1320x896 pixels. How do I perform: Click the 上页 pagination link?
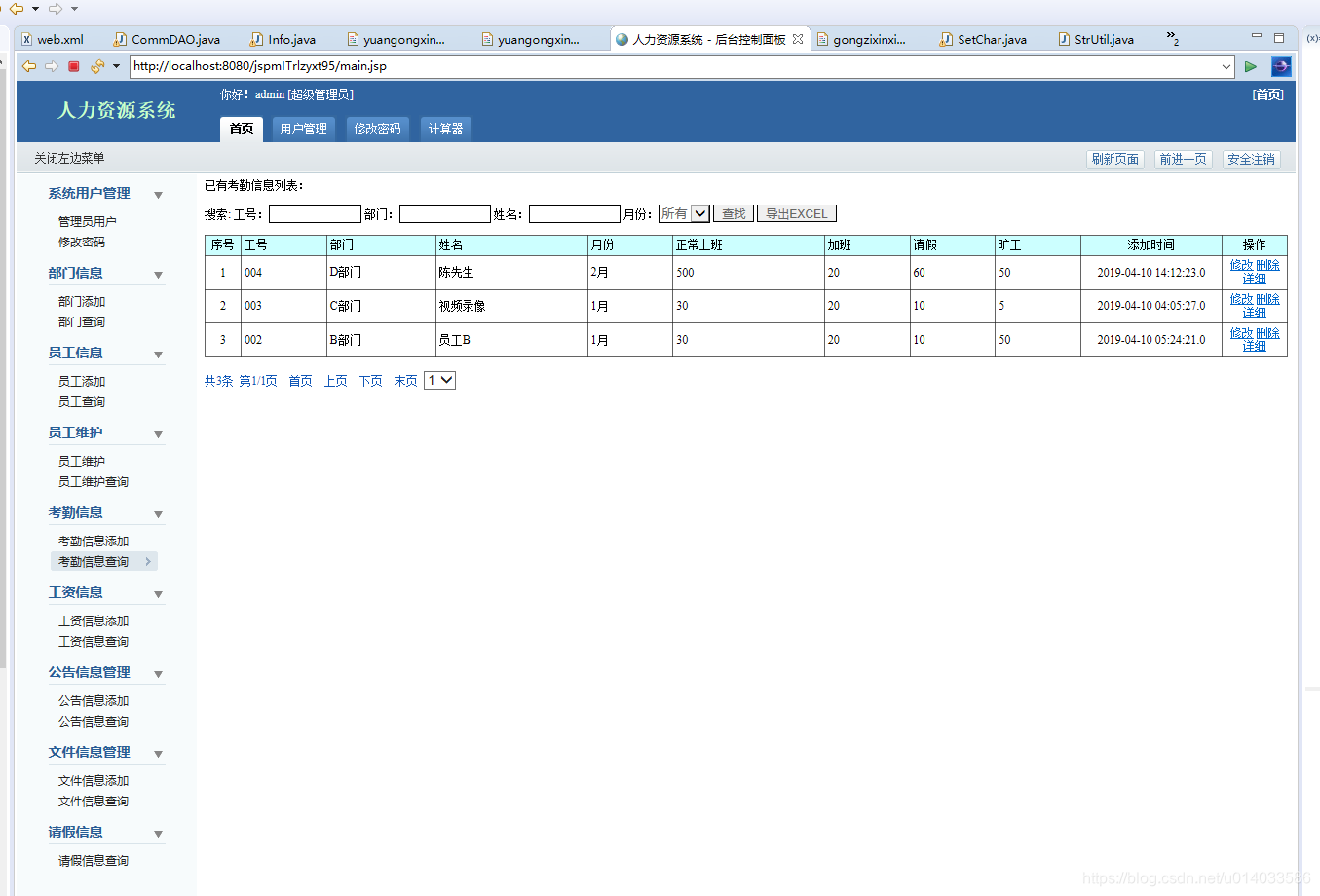[x=335, y=381]
